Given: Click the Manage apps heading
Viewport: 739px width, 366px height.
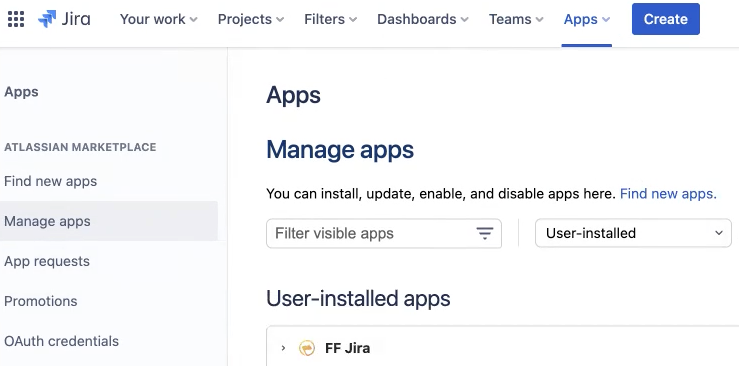Looking at the screenshot, I should (340, 150).
